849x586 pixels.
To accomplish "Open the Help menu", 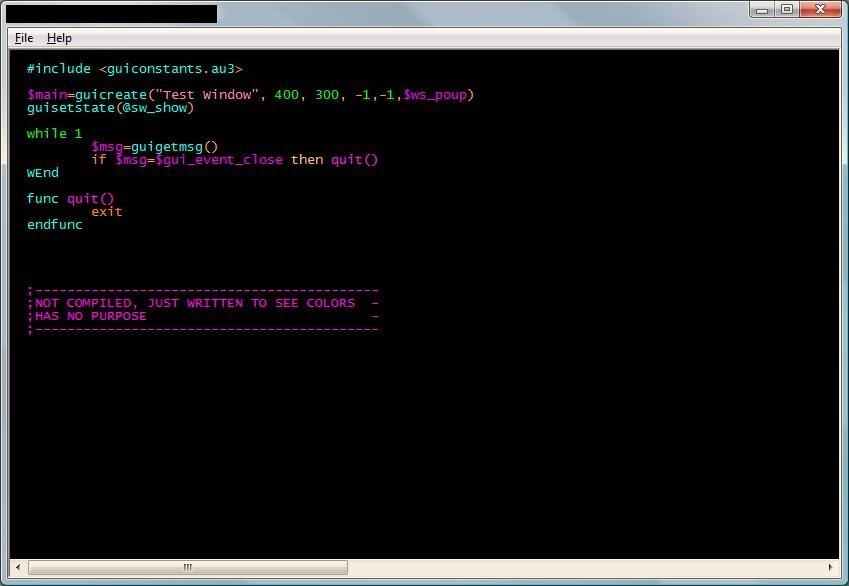I will [x=59, y=38].
